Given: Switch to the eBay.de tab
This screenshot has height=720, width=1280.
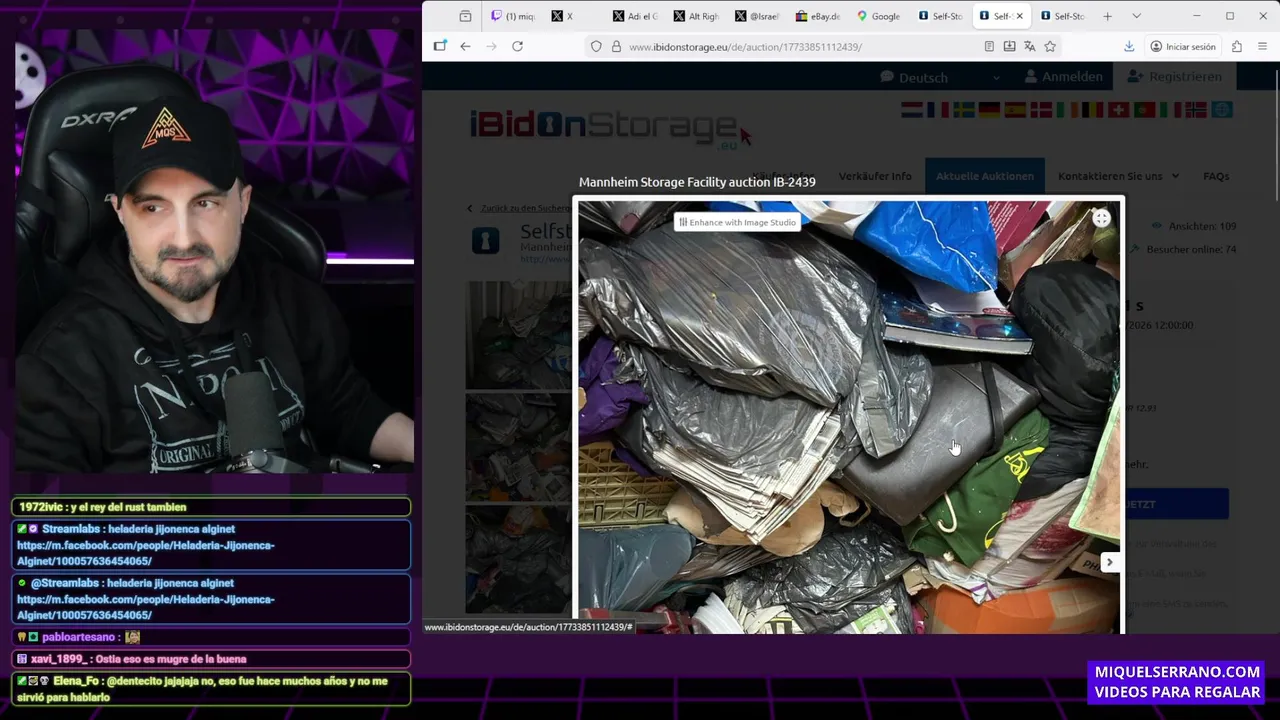Looking at the screenshot, I should tap(818, 16).
